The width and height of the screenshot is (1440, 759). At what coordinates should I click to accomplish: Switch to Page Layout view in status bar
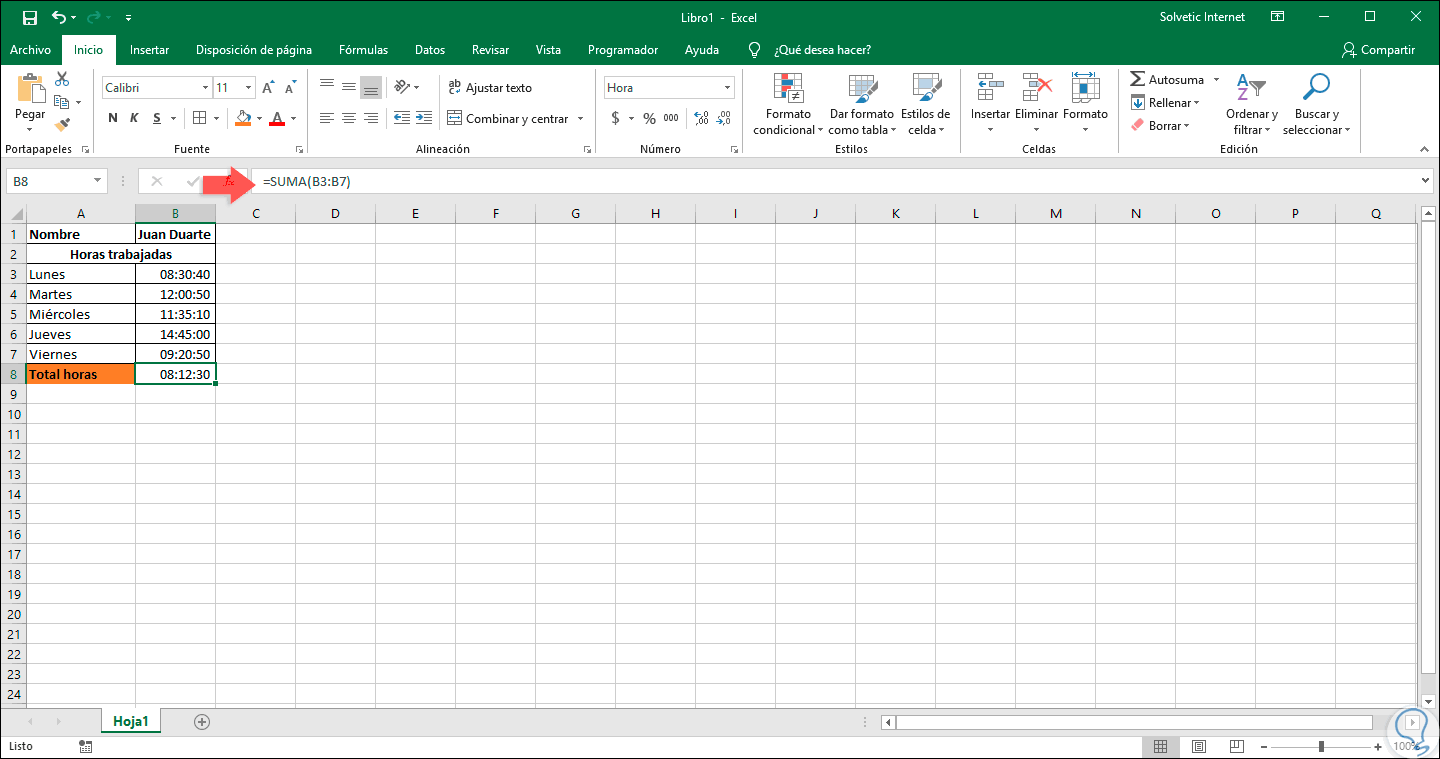click(x=1198, y=746)
